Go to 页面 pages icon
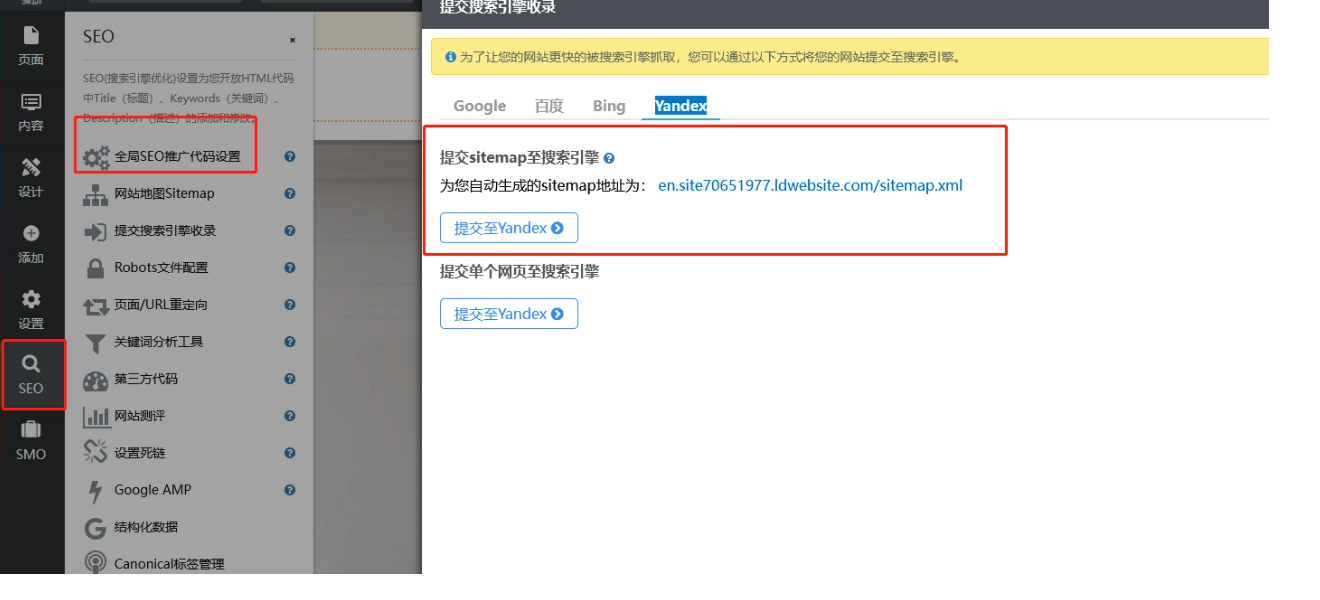 pyautogui.click(x=31, y=46)
